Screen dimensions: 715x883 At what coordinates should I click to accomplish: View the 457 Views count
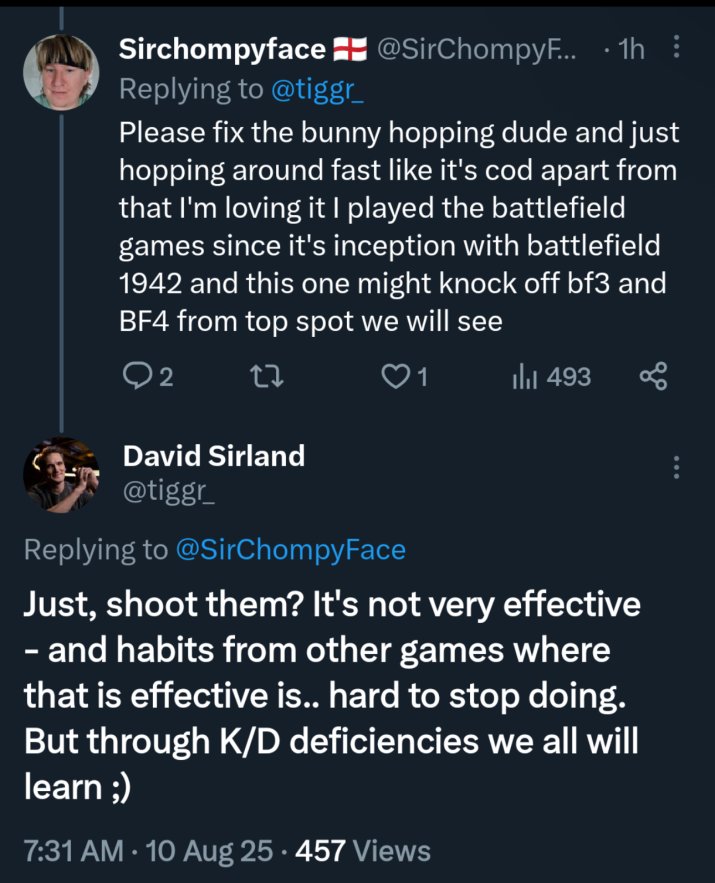coord(363,850)
